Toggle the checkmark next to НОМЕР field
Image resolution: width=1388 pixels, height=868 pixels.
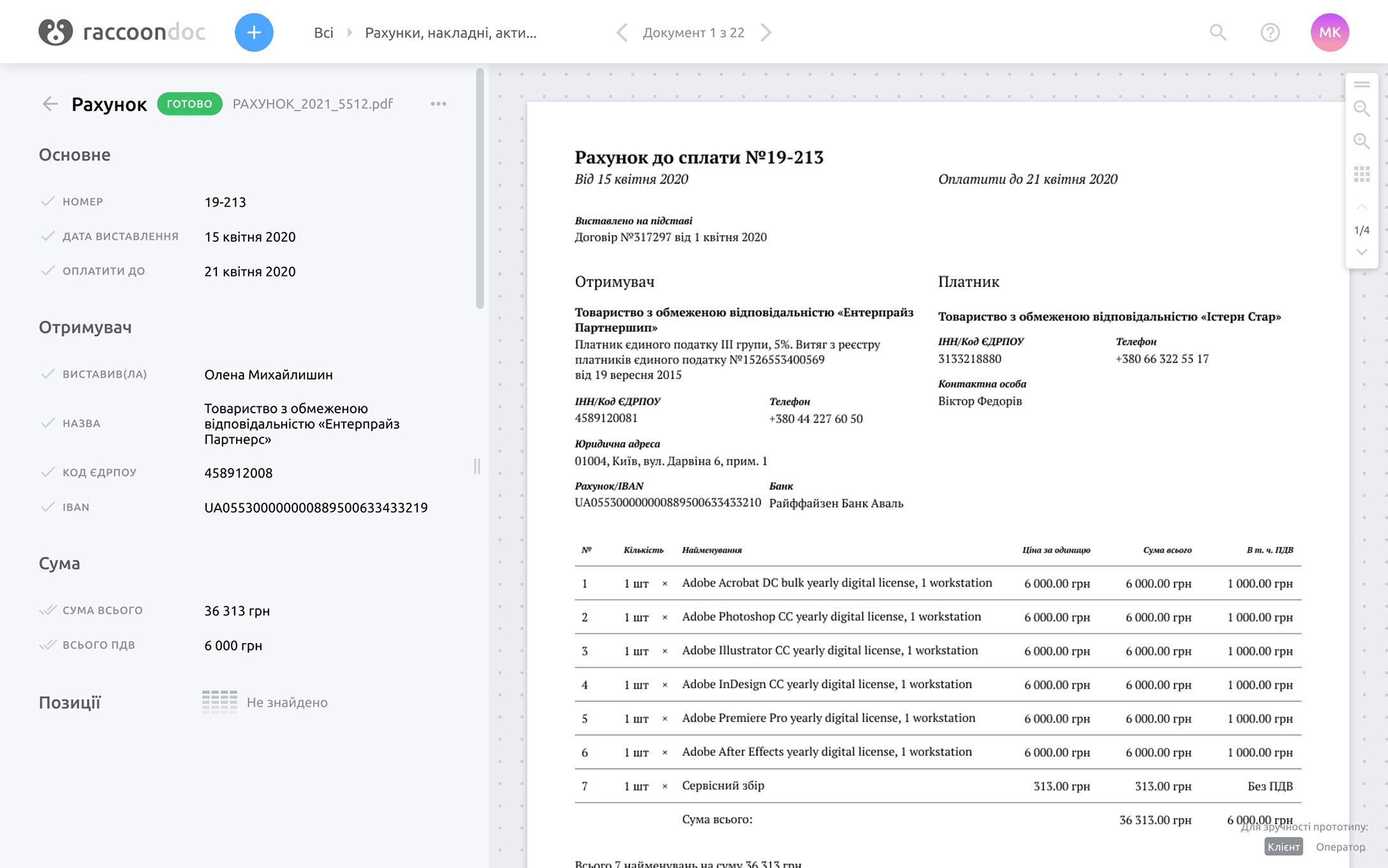48,202
